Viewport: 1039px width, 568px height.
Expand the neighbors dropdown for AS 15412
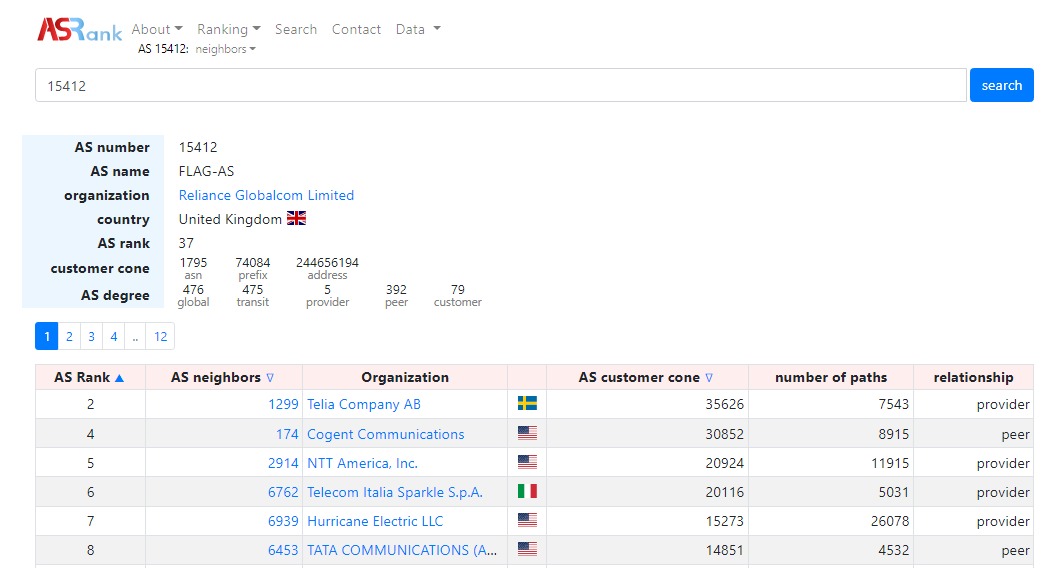[225, 49]
